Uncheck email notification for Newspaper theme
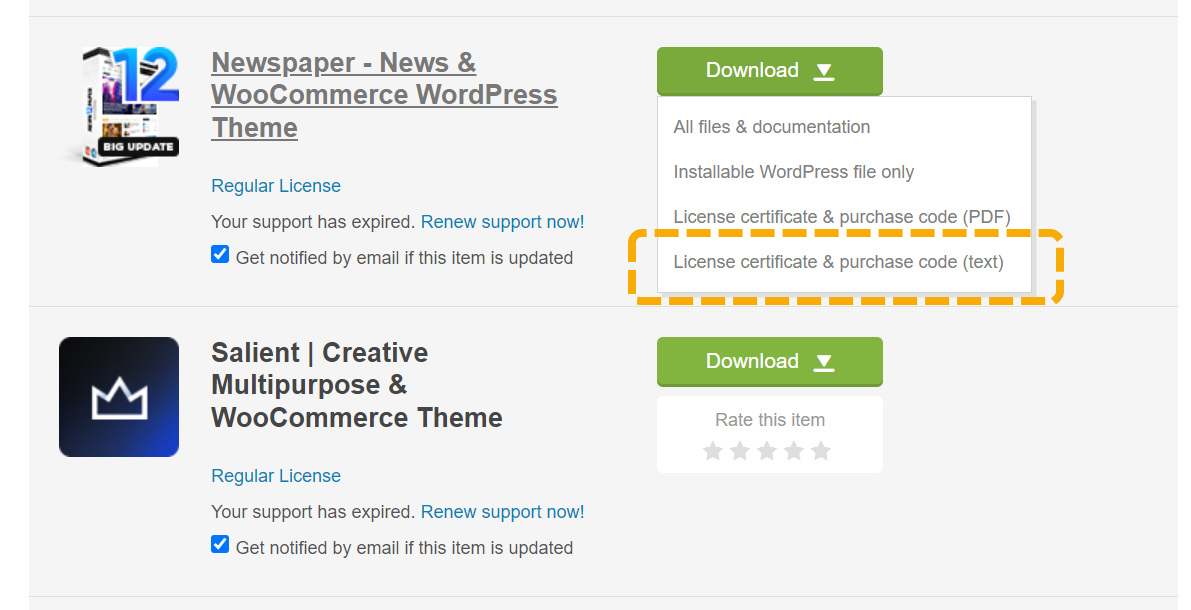Screen dimensions: 1191x610 pos(220,254)
